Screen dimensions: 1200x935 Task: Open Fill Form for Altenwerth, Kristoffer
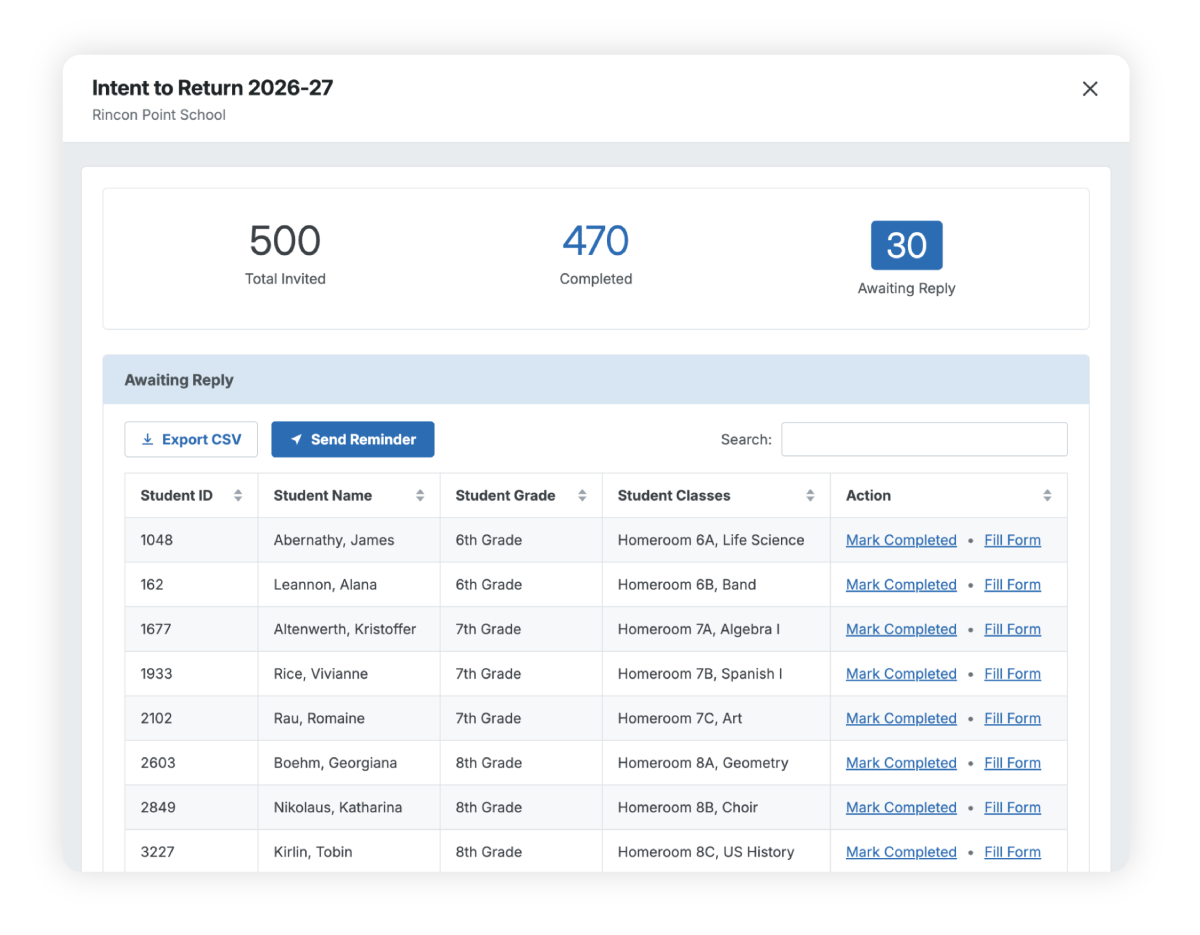[1012, 629]
